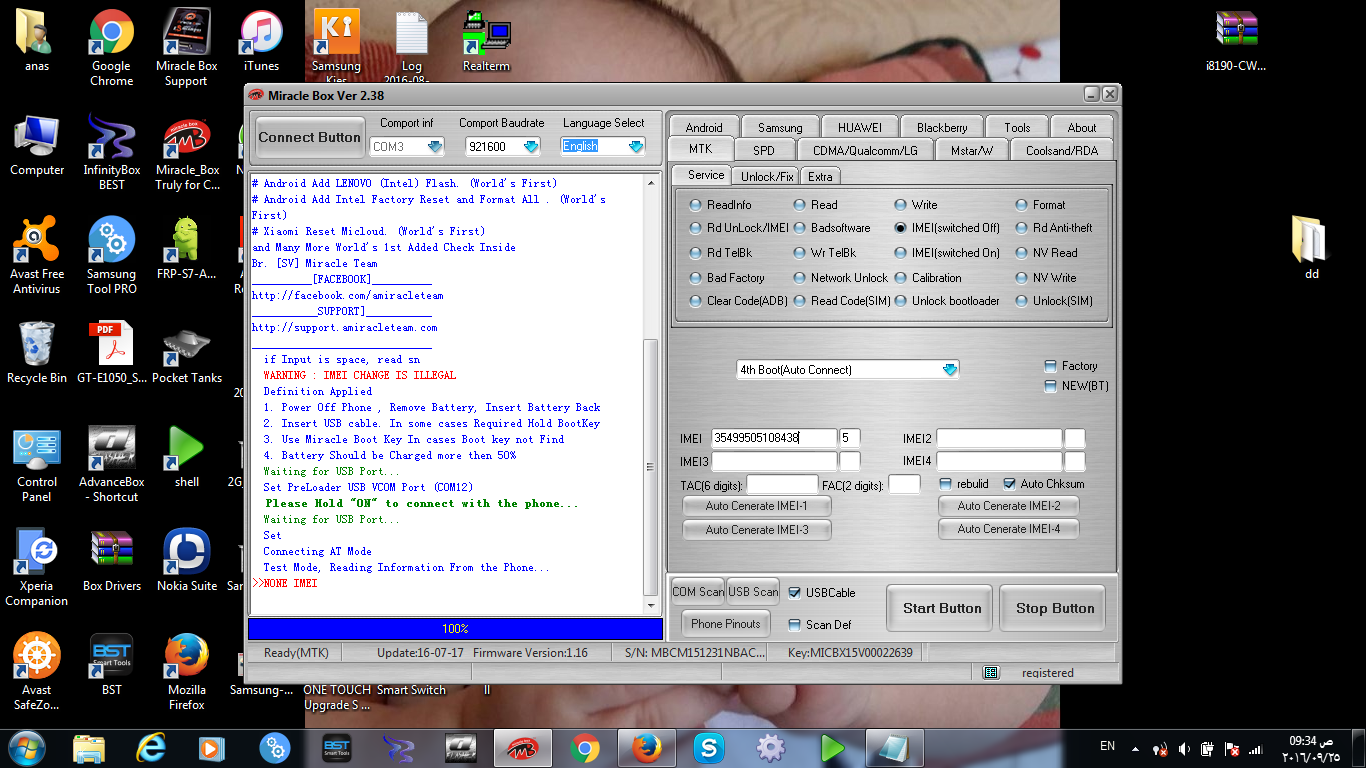Click the Stop Button
Screen dimensions: 1366x768
(x=1055, y=608)
